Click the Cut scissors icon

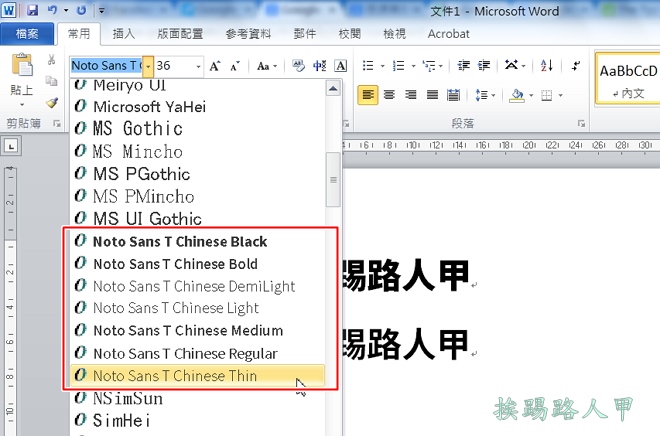tap(52, 61)
